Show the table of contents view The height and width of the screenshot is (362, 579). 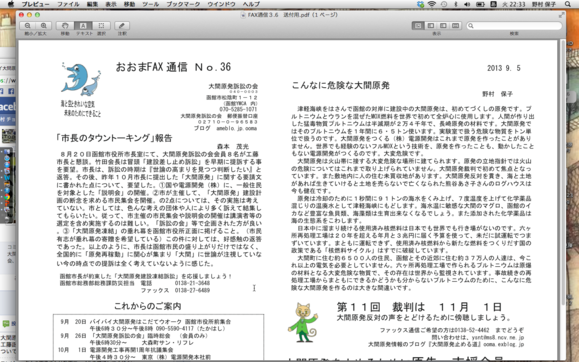(x=443, y=25)
